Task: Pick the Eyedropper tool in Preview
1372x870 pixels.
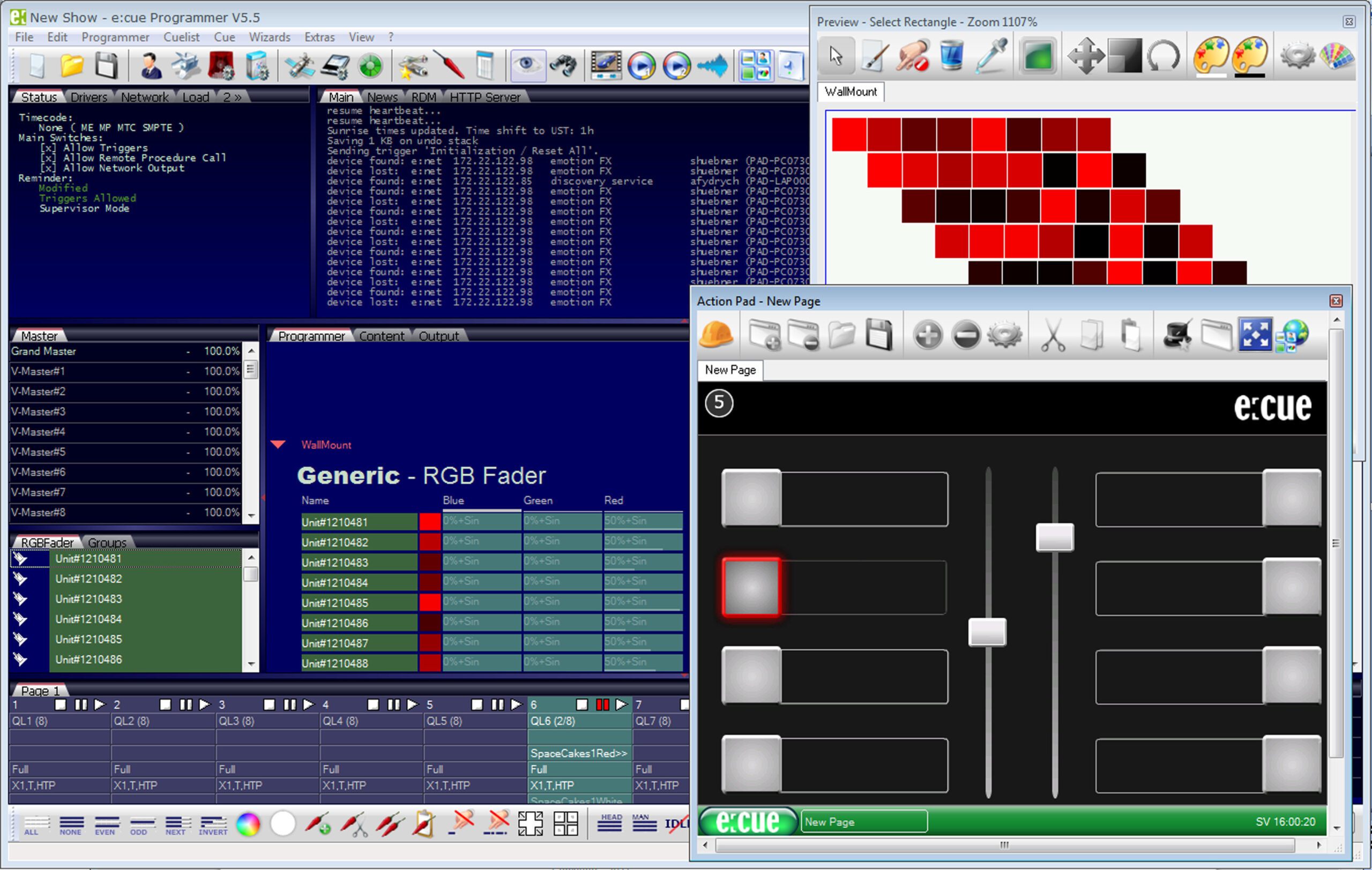Action: point(990,56)
